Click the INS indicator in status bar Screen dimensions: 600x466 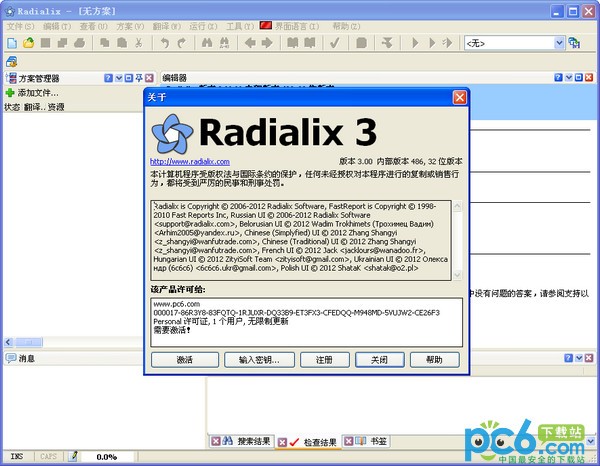[16, 456]
